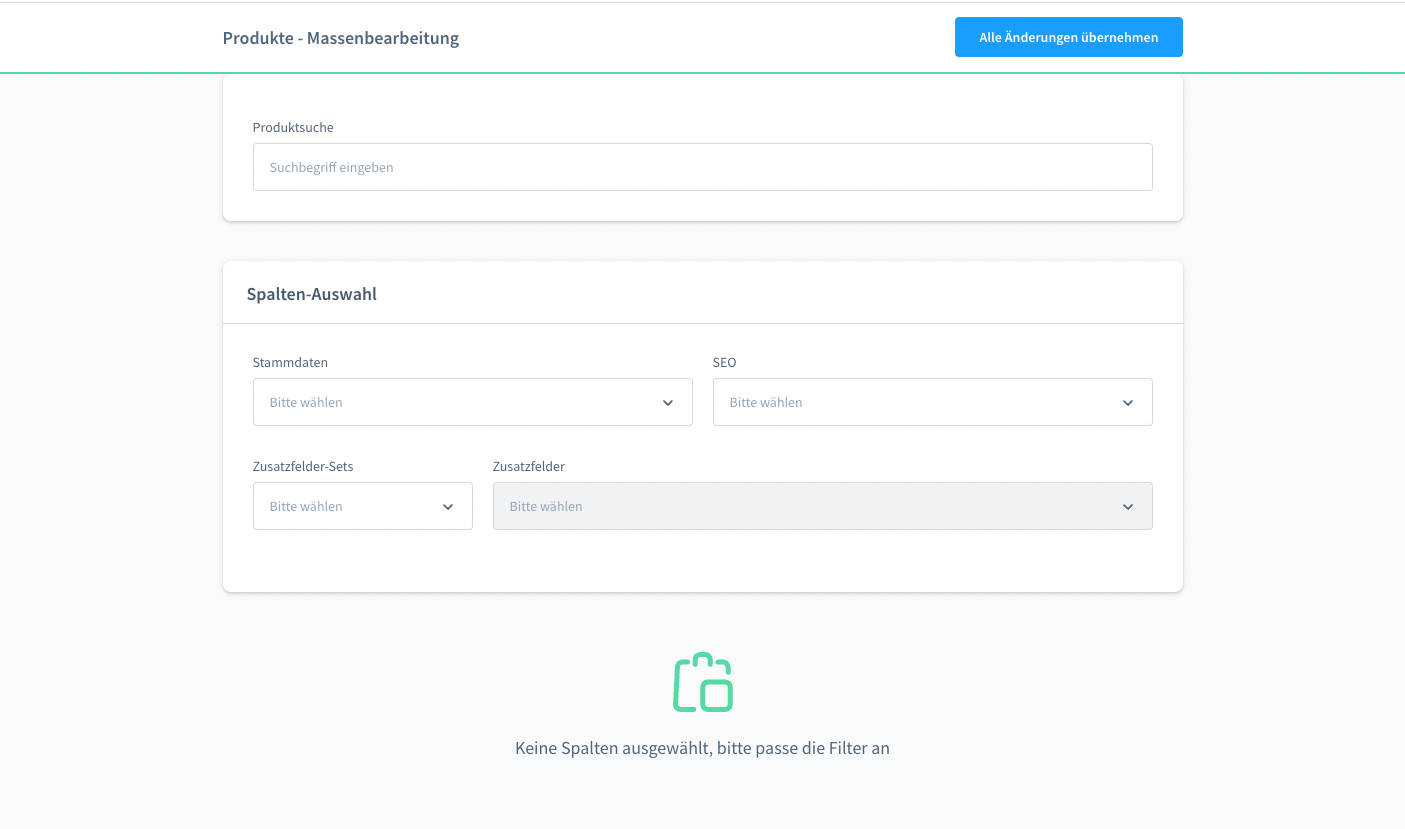1405x829 pixels.
Task: Click the greyed-out Zusatzfelder chevron arrow
Action: (1127, 507)
